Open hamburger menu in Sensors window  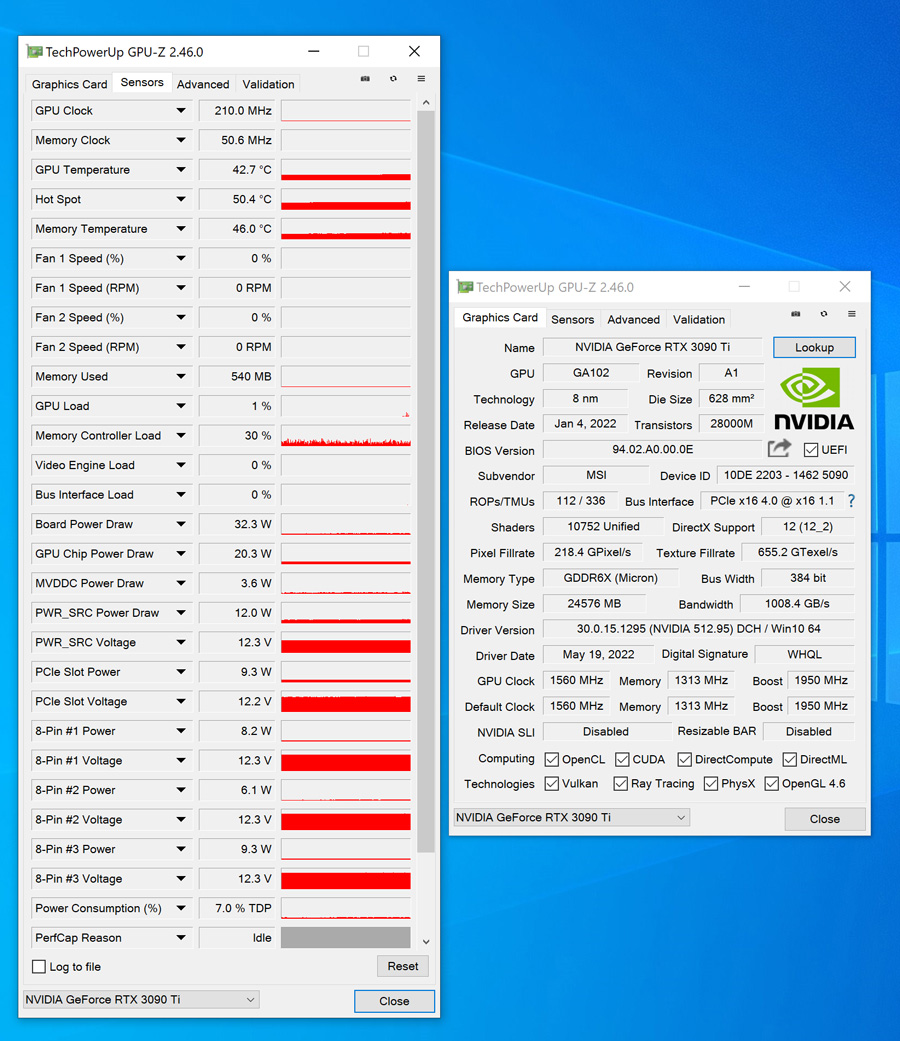pos(421,79)
